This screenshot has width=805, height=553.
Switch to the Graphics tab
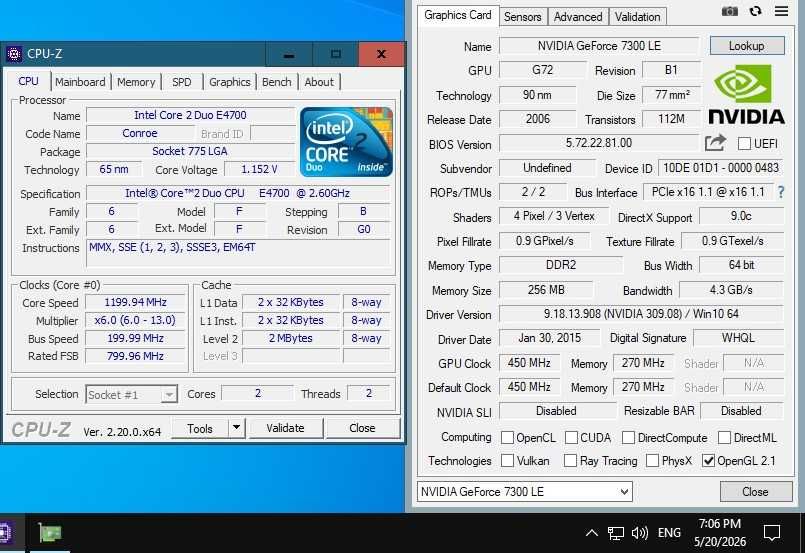click(x=229, y=82)
